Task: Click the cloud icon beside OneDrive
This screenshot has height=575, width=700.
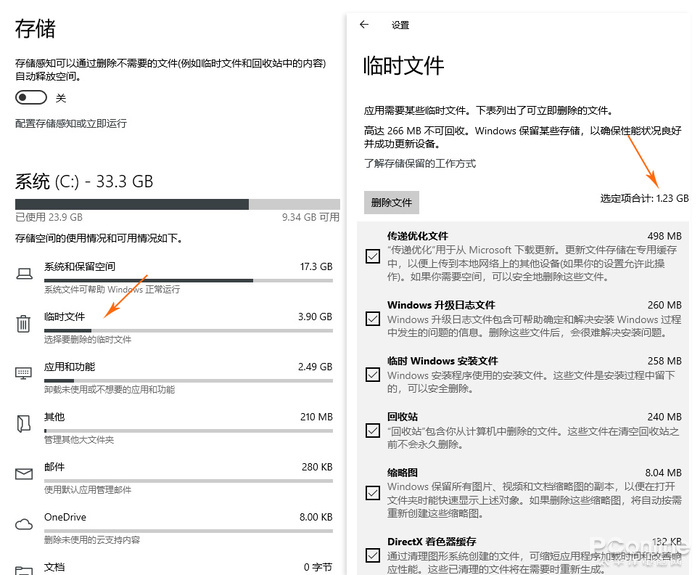Action: pos(24,524)
